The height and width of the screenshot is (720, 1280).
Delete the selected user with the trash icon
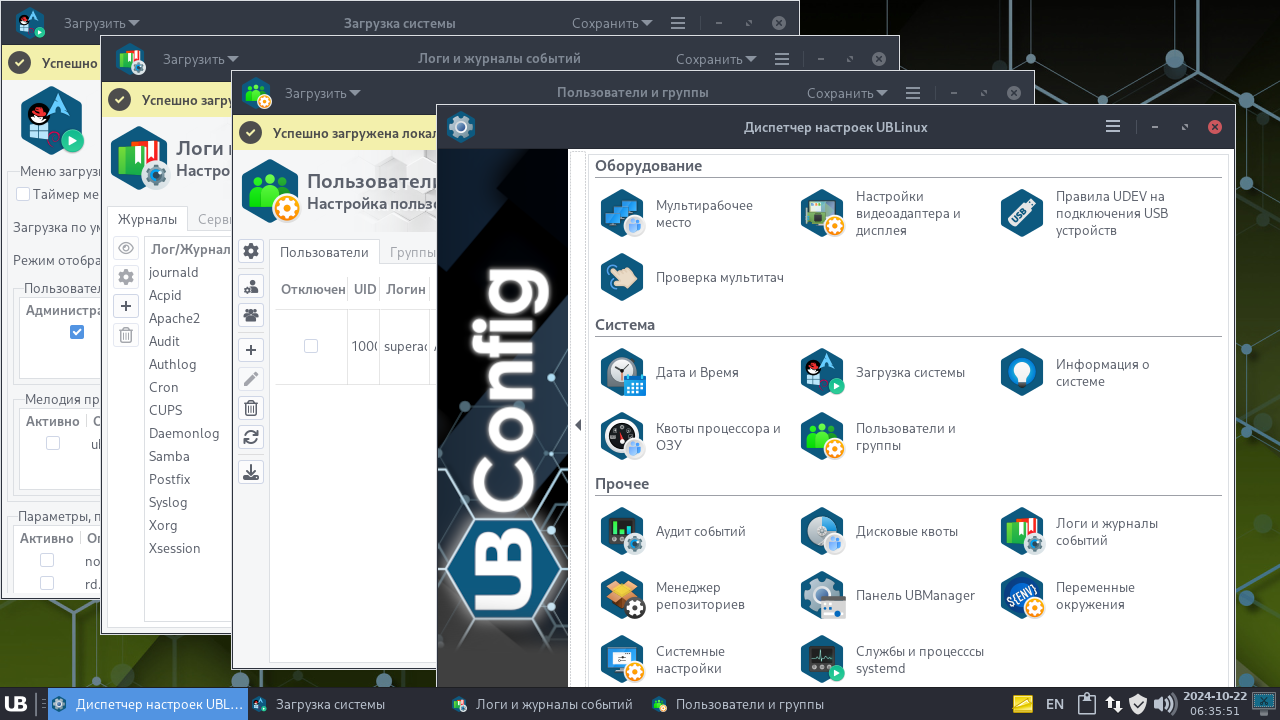click(x=251, y=408)
